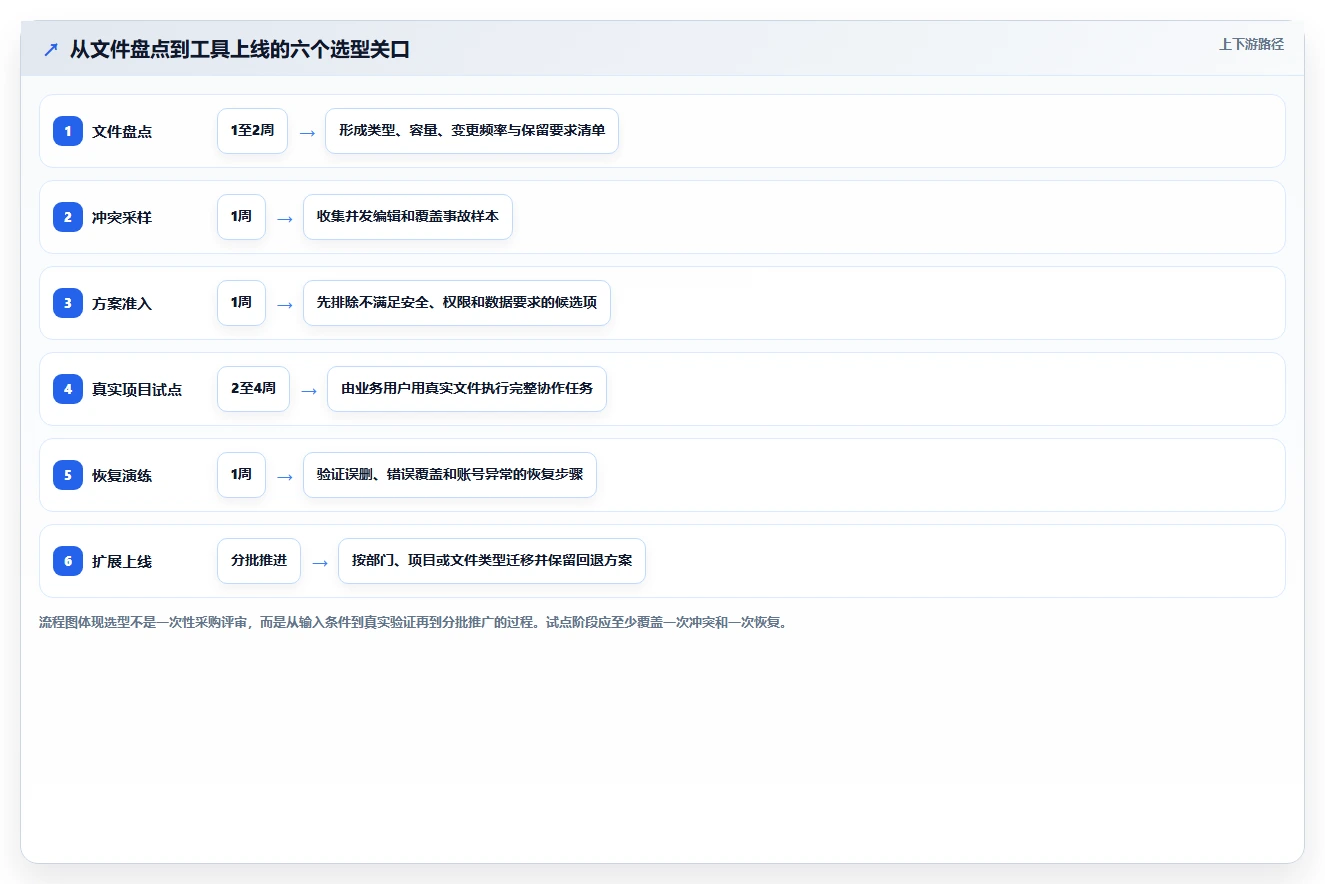Click the 文件盘点 step label
Screen dimensions: 1325x884
click(x=122, y=131)
